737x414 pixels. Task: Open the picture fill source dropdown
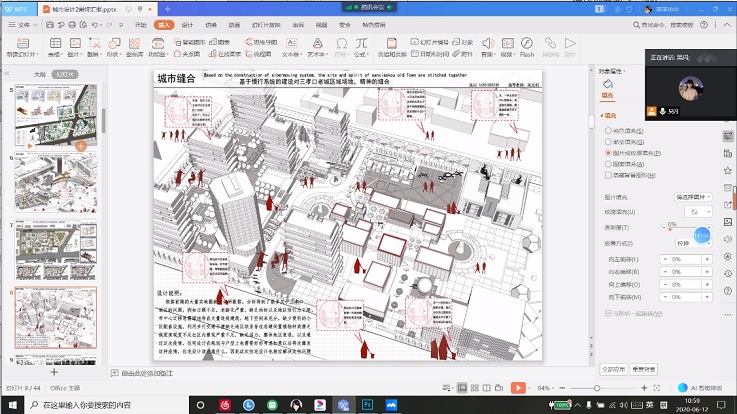tap(693, 197)
